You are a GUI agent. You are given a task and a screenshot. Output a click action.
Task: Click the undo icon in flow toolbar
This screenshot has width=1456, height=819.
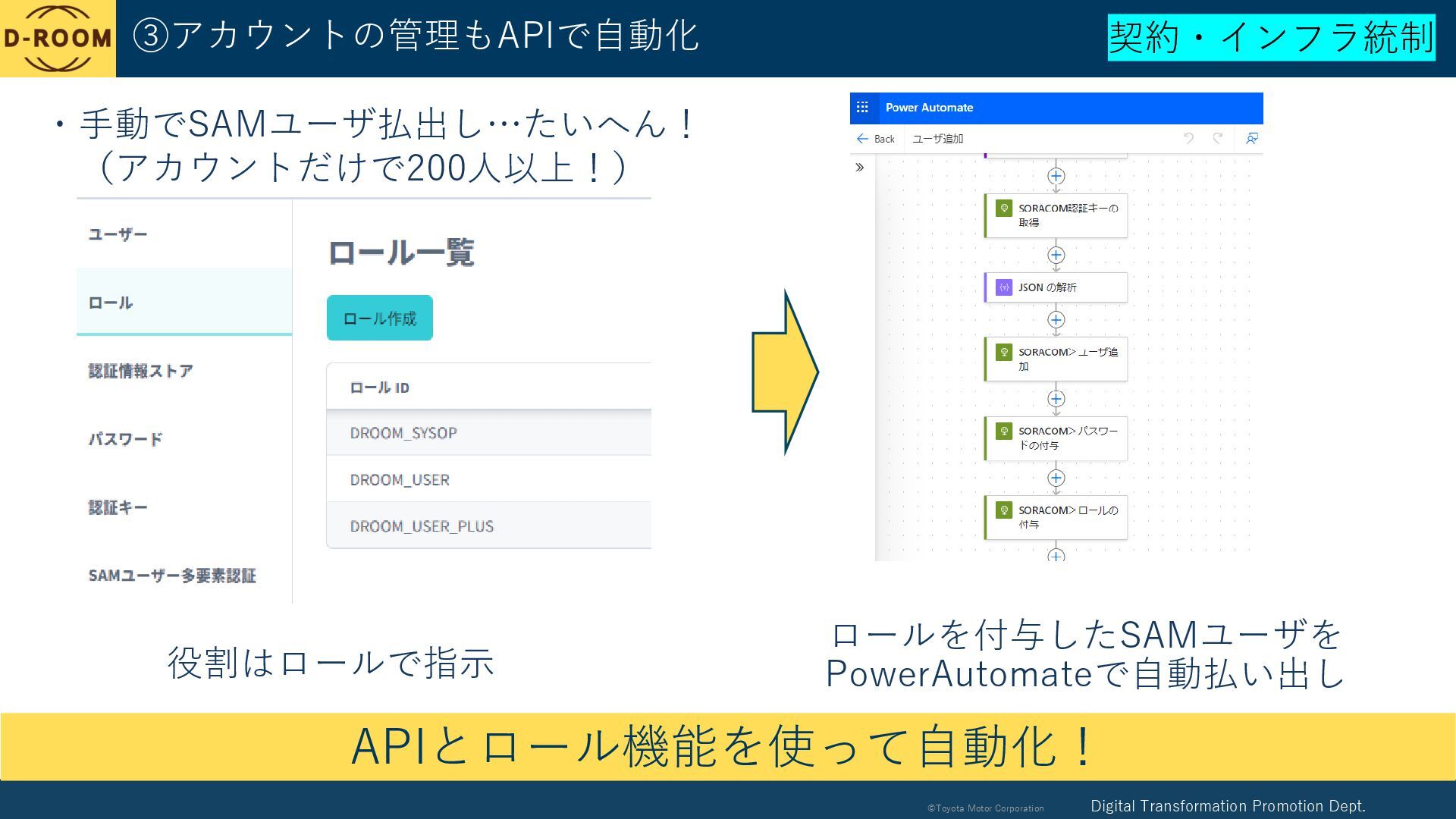pyautogui.click(x=1188, y=138)
